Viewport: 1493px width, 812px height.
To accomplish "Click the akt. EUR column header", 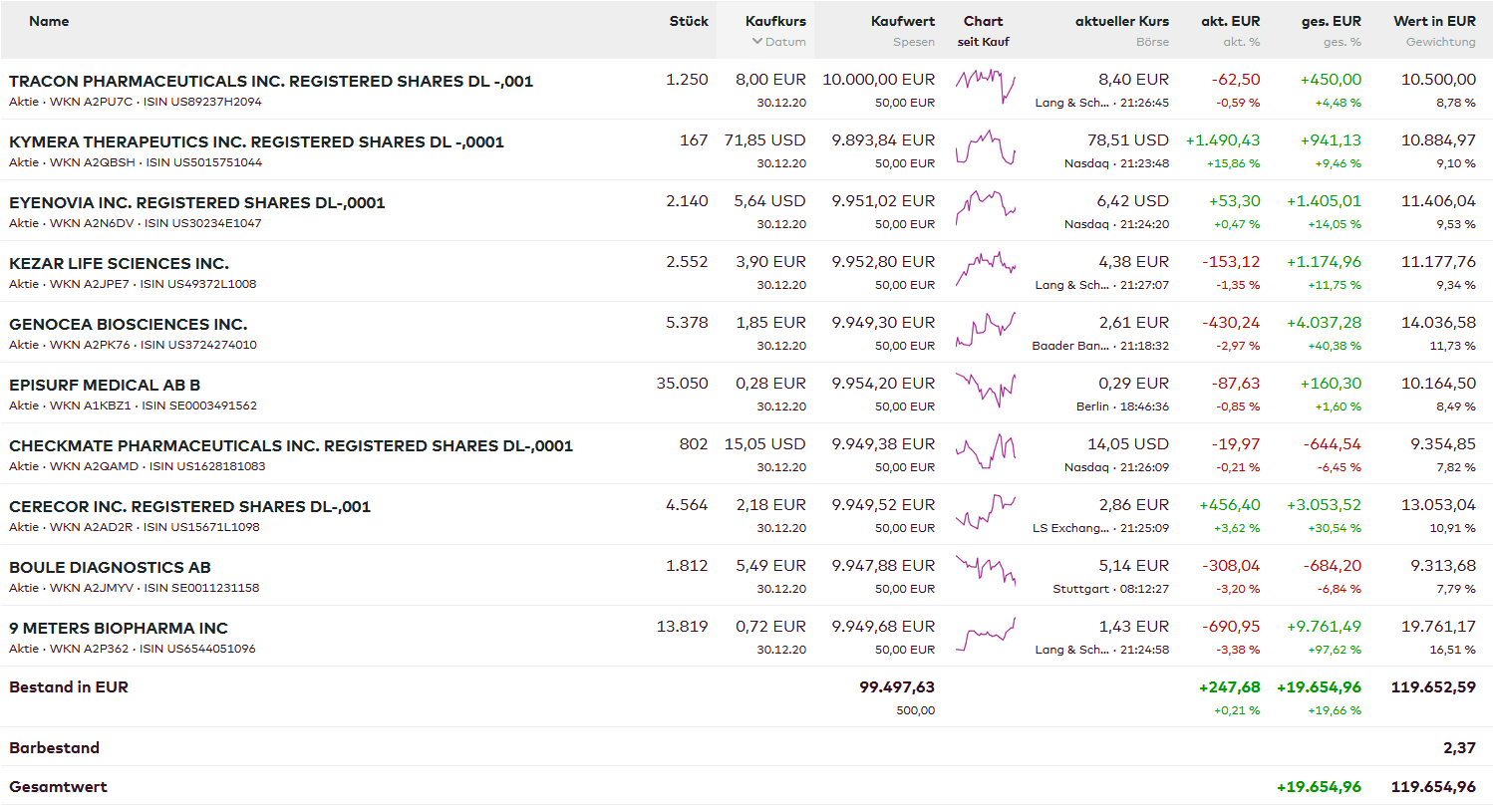I will point(1230,21).
